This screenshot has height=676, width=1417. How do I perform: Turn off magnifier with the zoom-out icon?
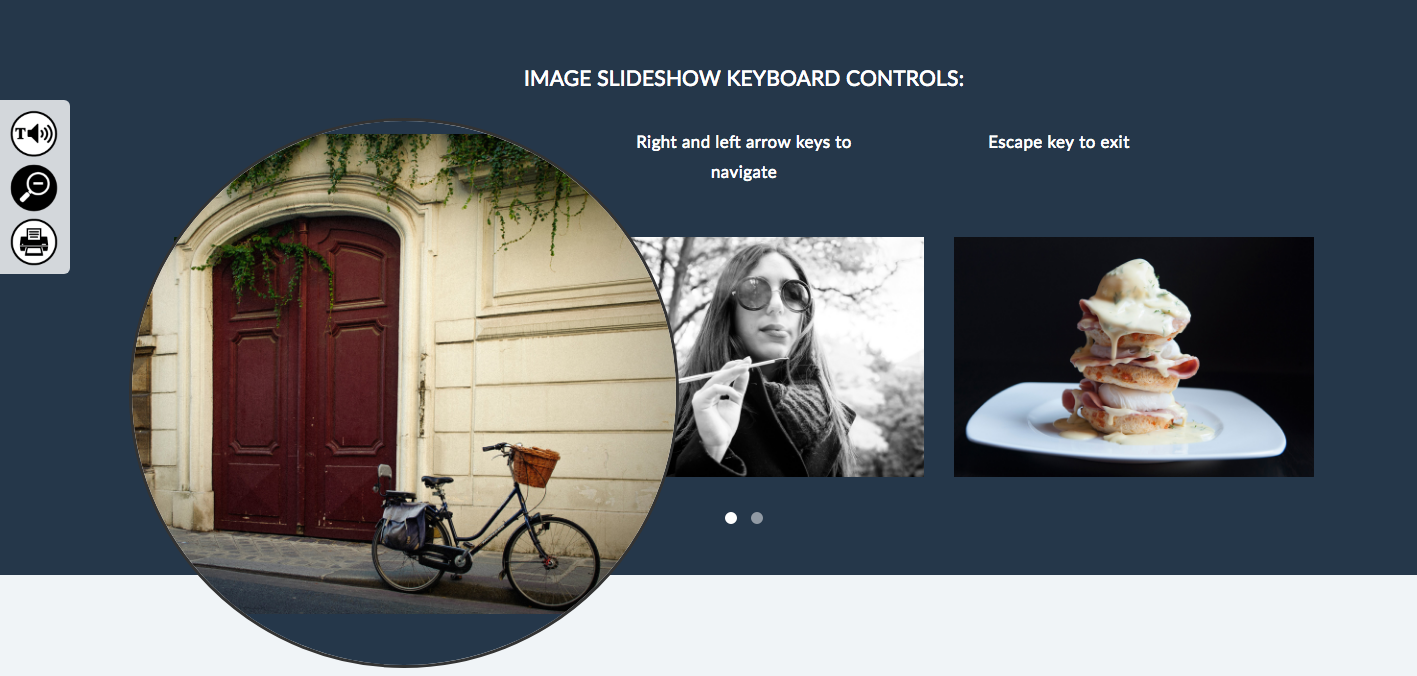click(34, 188)
